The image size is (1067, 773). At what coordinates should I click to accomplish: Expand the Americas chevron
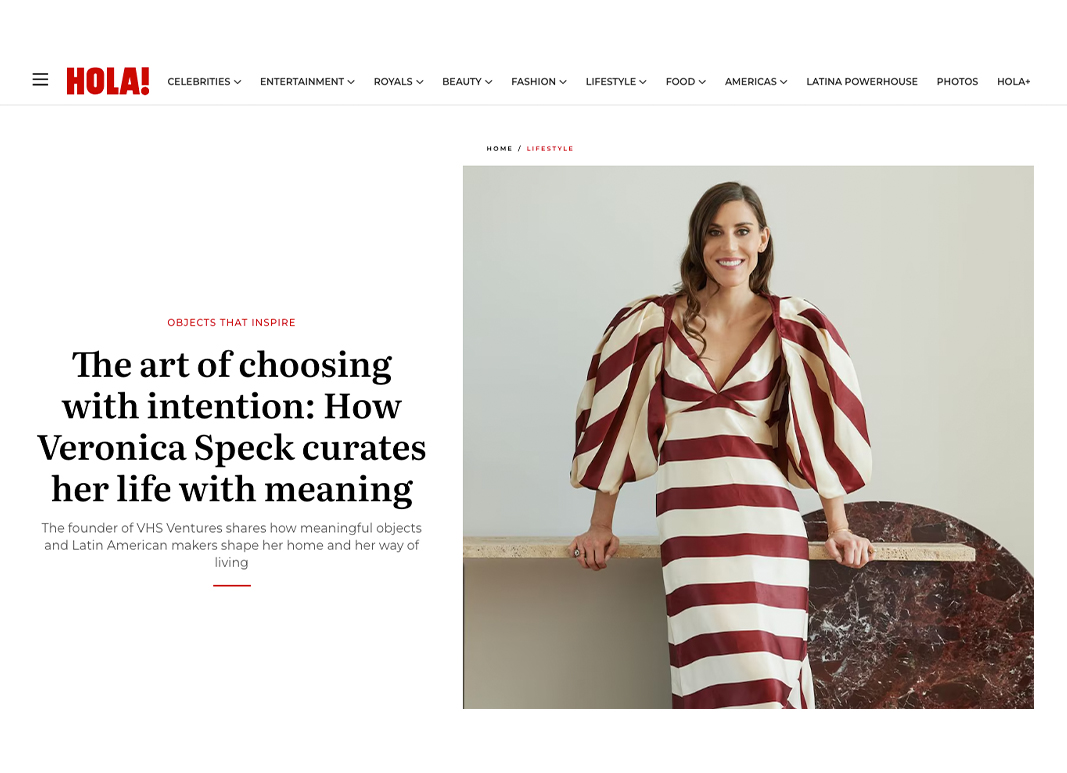(784, 82)
